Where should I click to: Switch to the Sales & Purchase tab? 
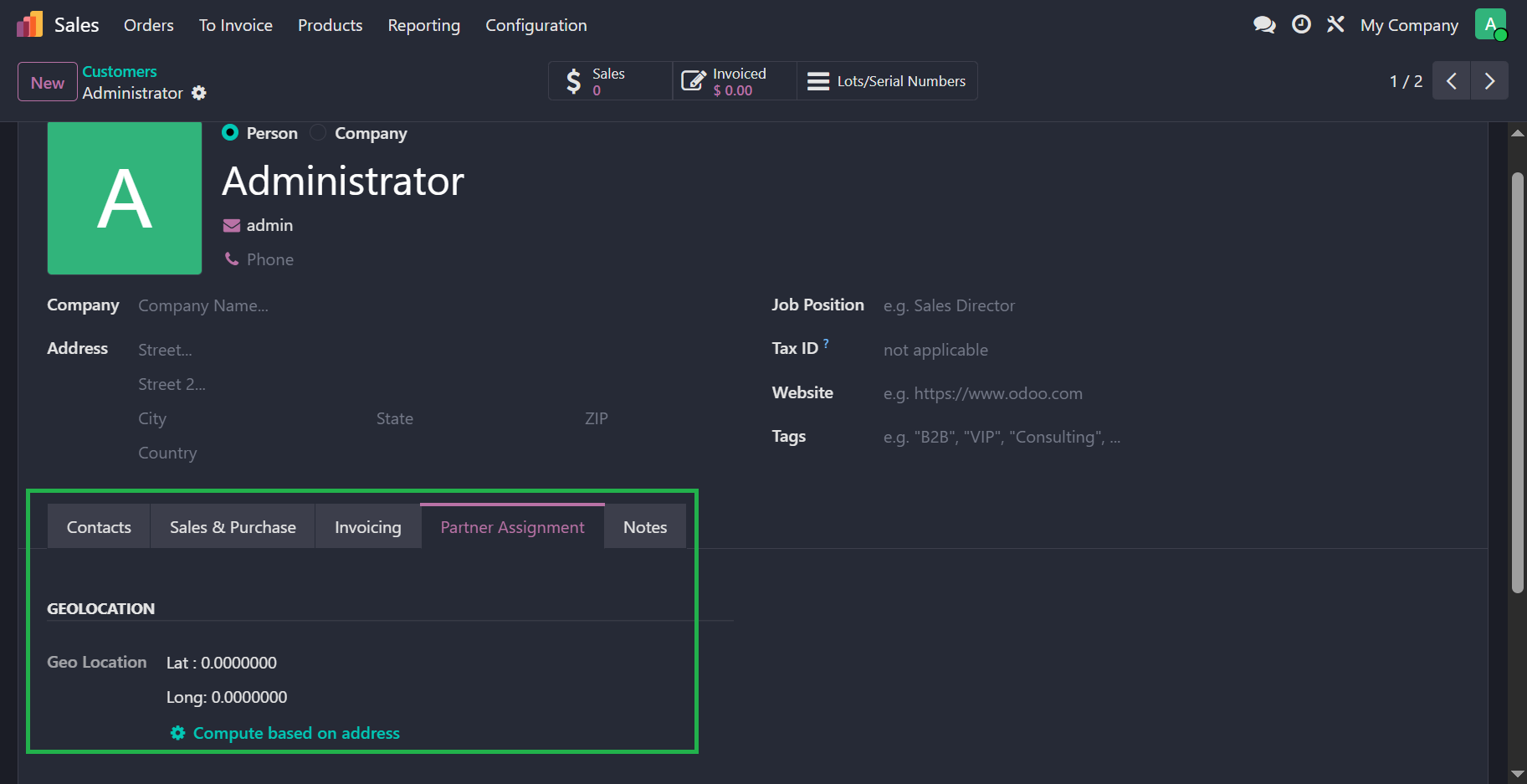233,527
